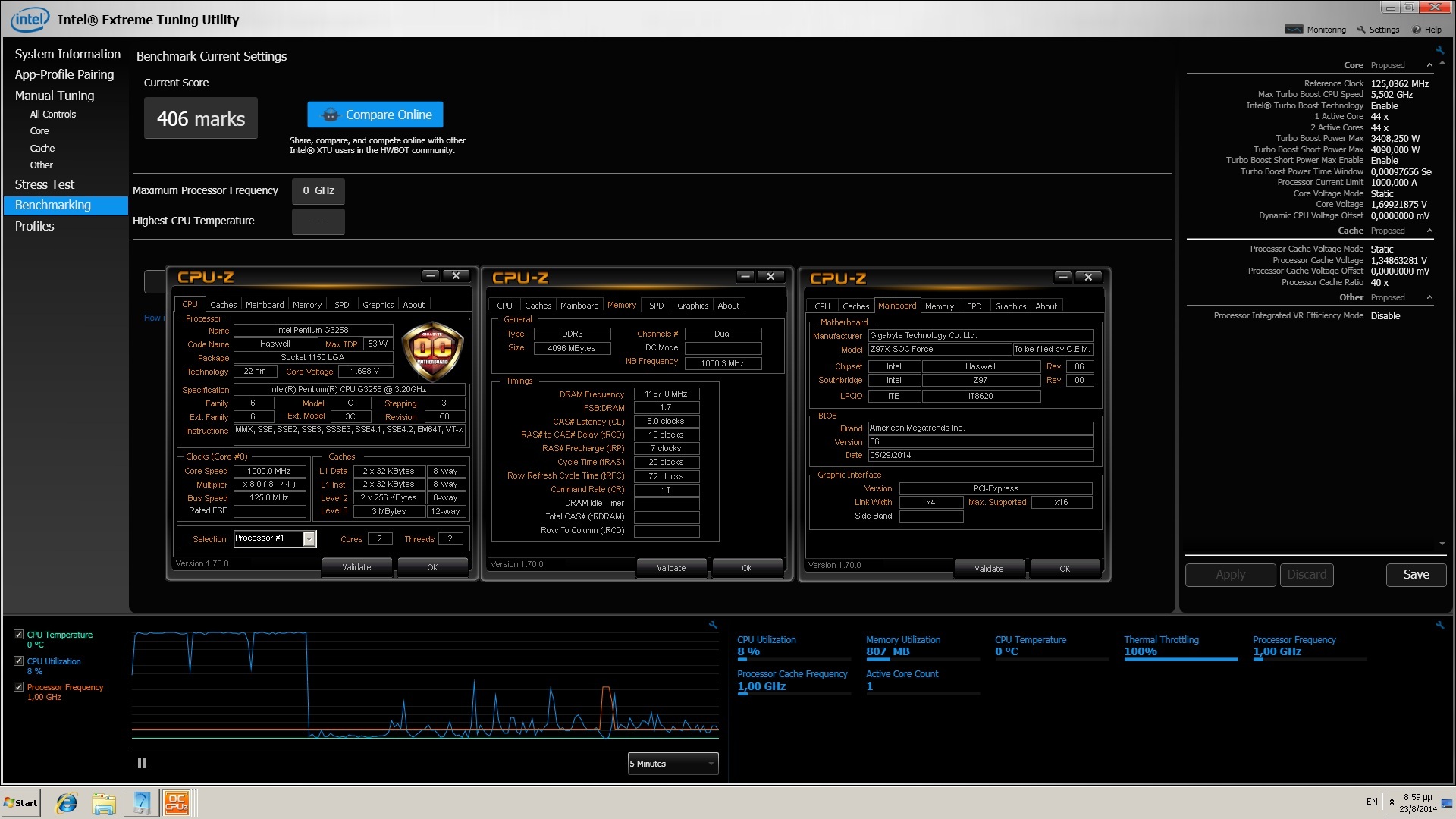The width and height of the screenshot is (1456, 819).
Task: Select Core Voltage value 1,69921875 V
Action: click(x=1399, y=205)
